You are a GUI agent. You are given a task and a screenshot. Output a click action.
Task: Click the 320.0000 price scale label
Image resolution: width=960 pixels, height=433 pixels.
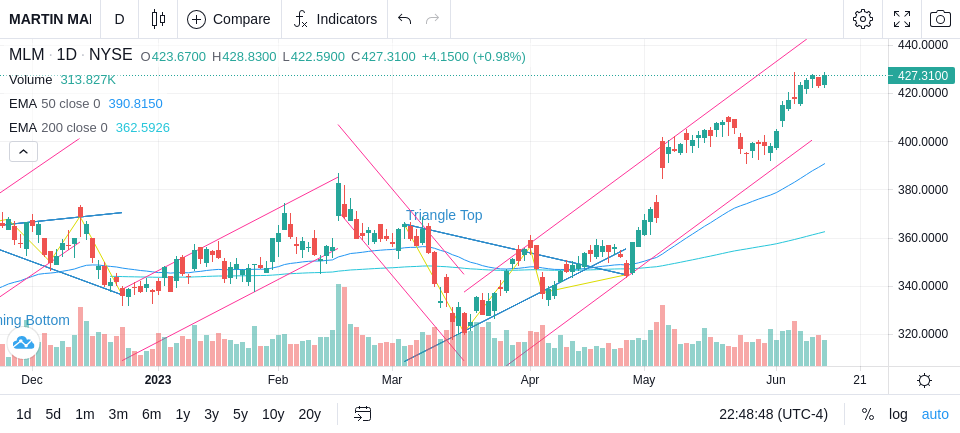pos(923,334)
